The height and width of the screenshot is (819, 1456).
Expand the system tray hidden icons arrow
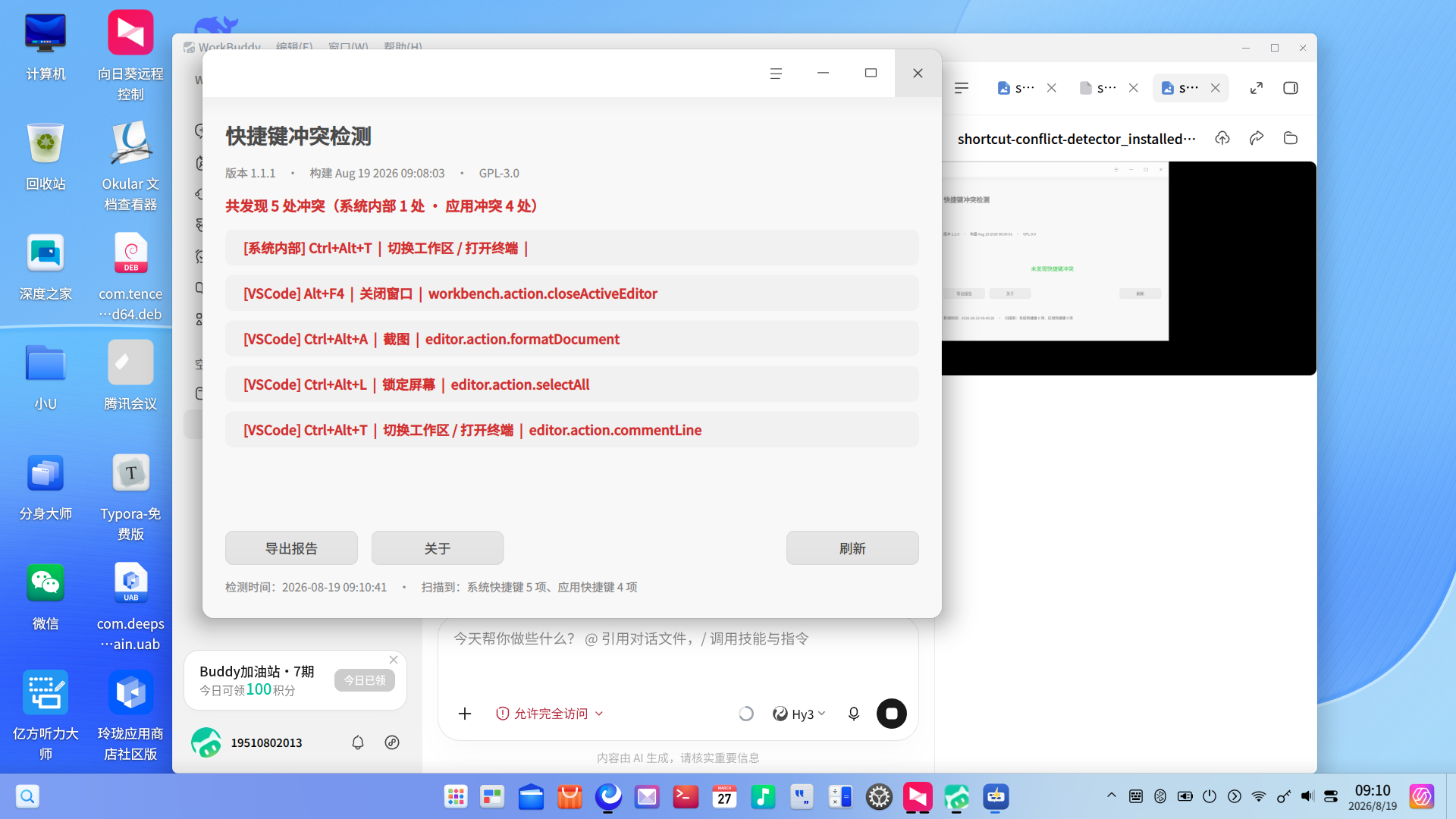(x=1112, y=795)
